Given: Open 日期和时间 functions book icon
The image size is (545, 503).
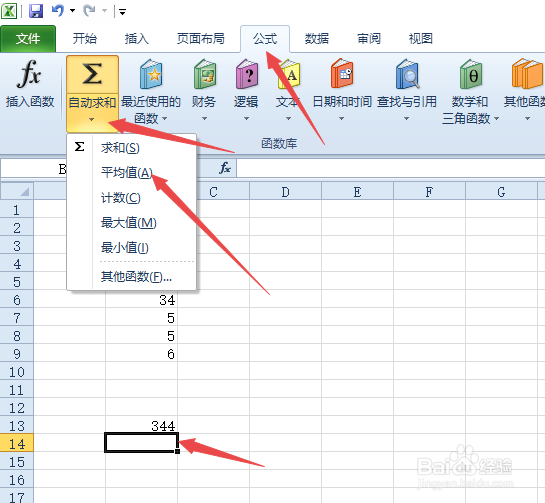Looking at the screenshot, I should pos(342,74).
